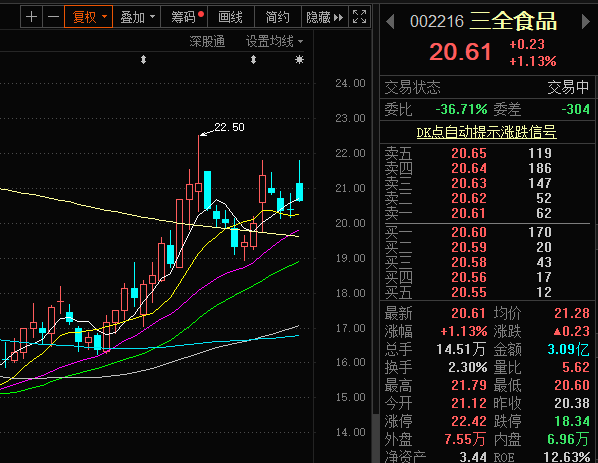The width and height of the screenshot is (598, 463).
Task: Click 内盘 value 6.96万
Action: [569, 439]
